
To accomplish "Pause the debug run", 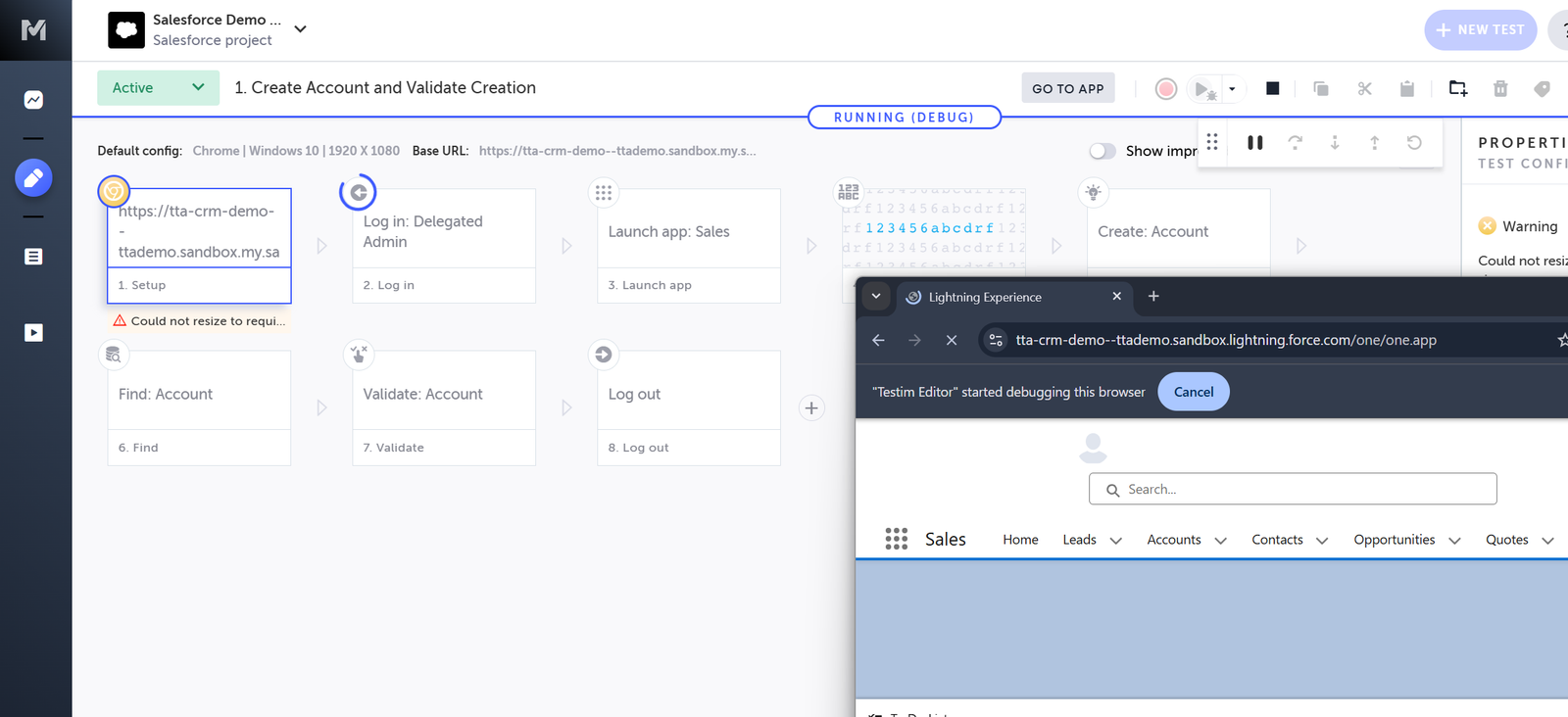I will [1254, 143].
